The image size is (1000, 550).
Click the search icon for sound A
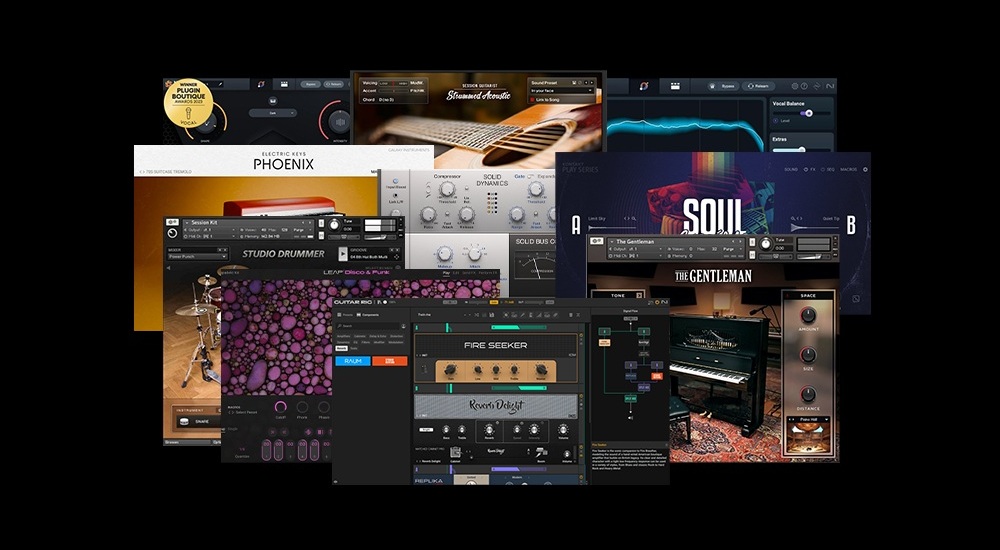click(634, 218)
